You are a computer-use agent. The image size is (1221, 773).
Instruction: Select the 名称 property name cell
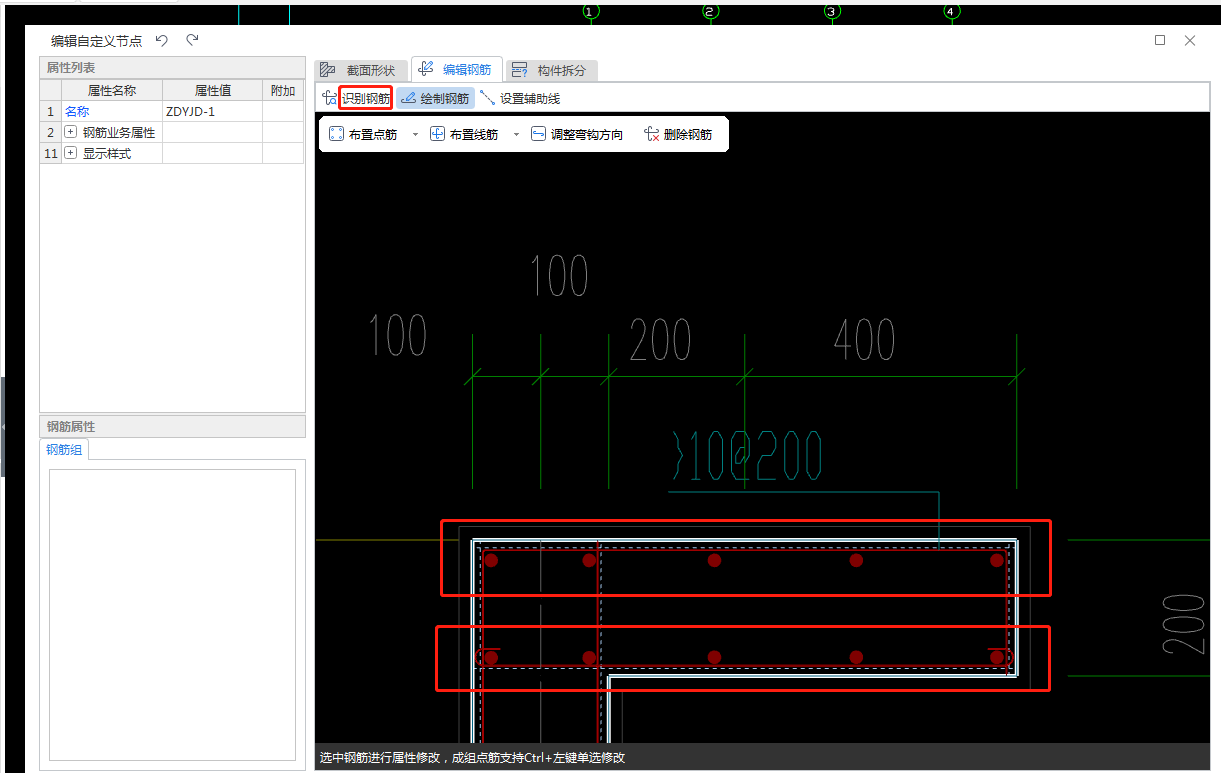[112, 112]
